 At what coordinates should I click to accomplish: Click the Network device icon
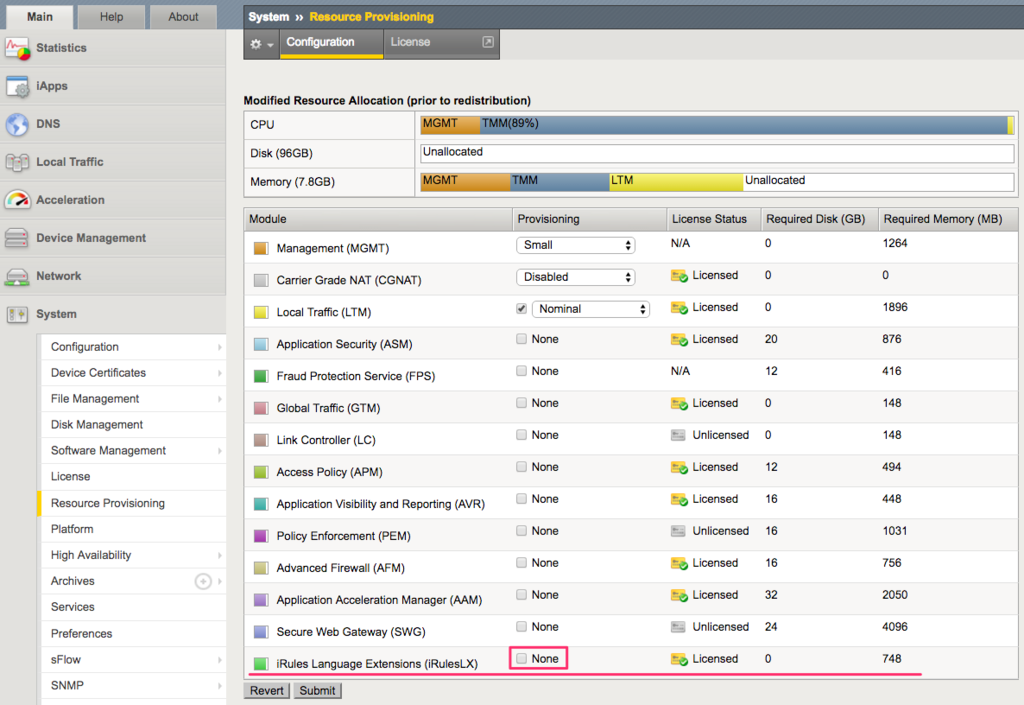click(17, 276)
